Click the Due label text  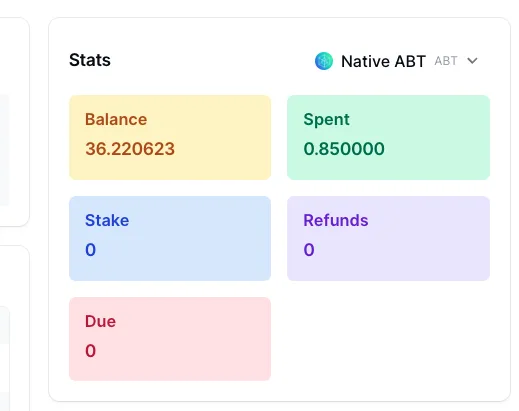[100, 321]
